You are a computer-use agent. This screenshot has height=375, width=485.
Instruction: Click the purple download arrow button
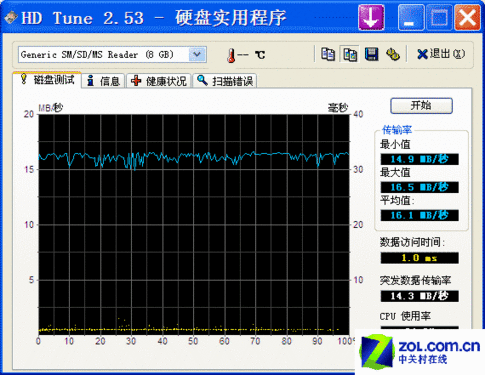click(371, 17)
